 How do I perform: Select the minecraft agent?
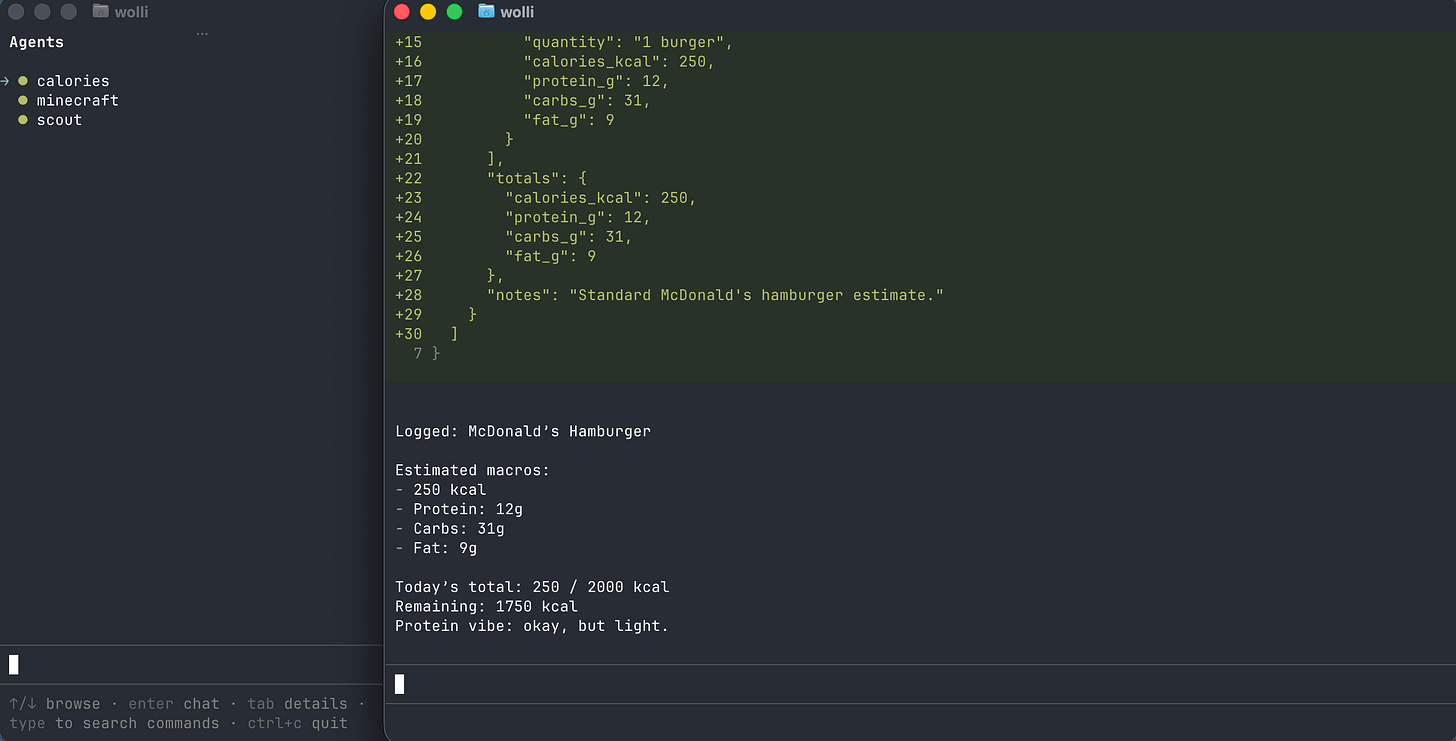pyautogui.click(x=78, y=100)
